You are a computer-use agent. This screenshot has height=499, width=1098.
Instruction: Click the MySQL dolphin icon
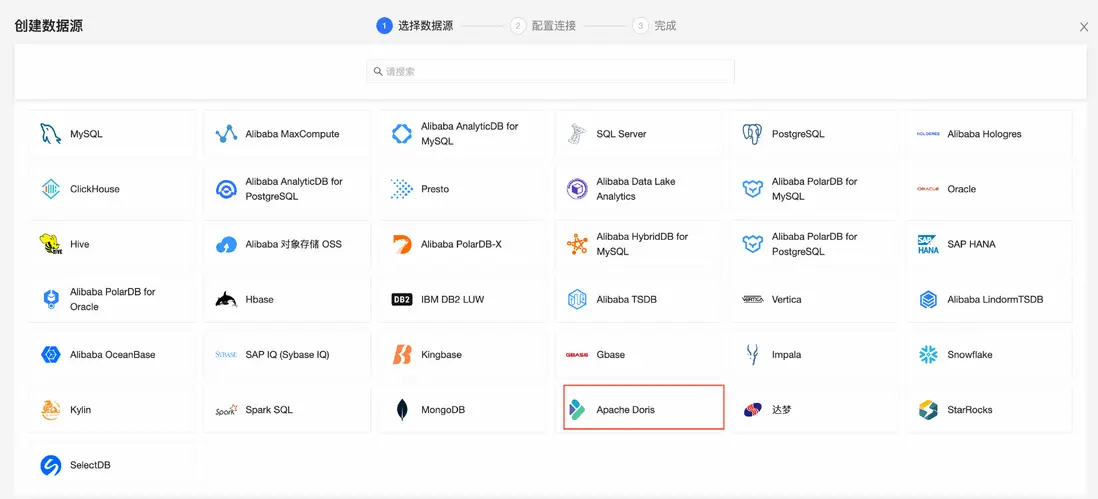(51, 134)
